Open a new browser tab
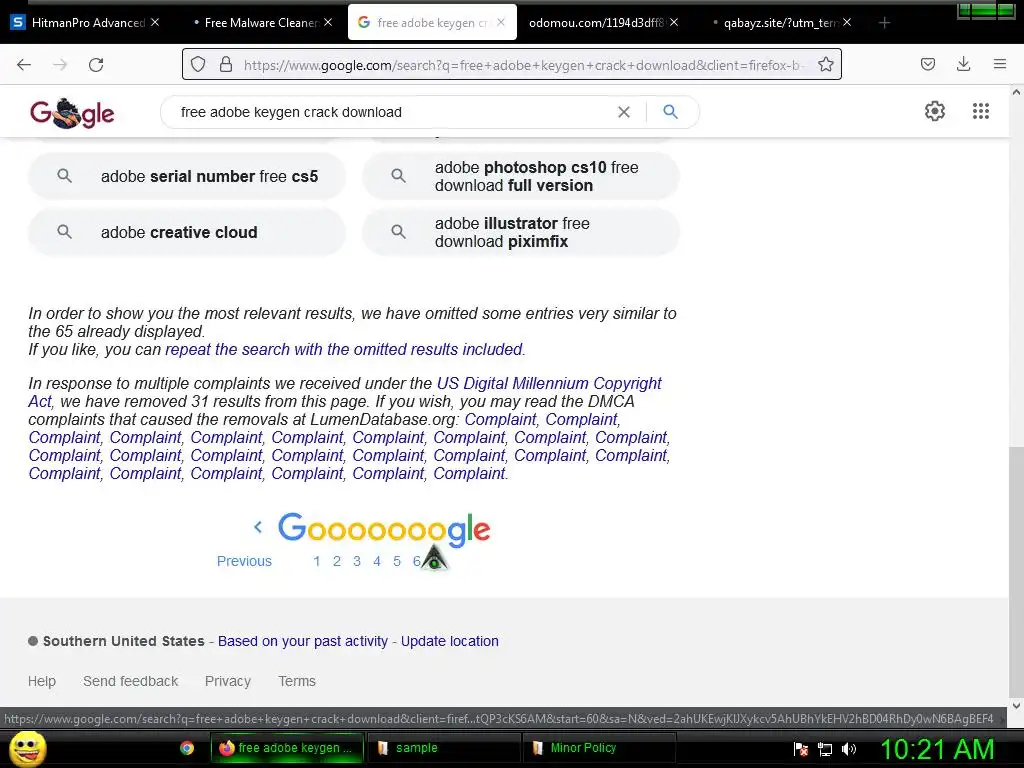The height and width of the screenshot is (768, 1024). 884,23
